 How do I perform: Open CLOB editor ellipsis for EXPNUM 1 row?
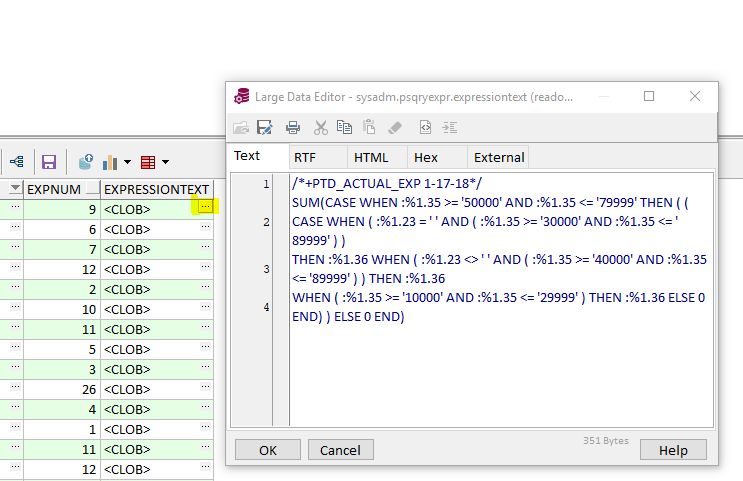point(205,427)
